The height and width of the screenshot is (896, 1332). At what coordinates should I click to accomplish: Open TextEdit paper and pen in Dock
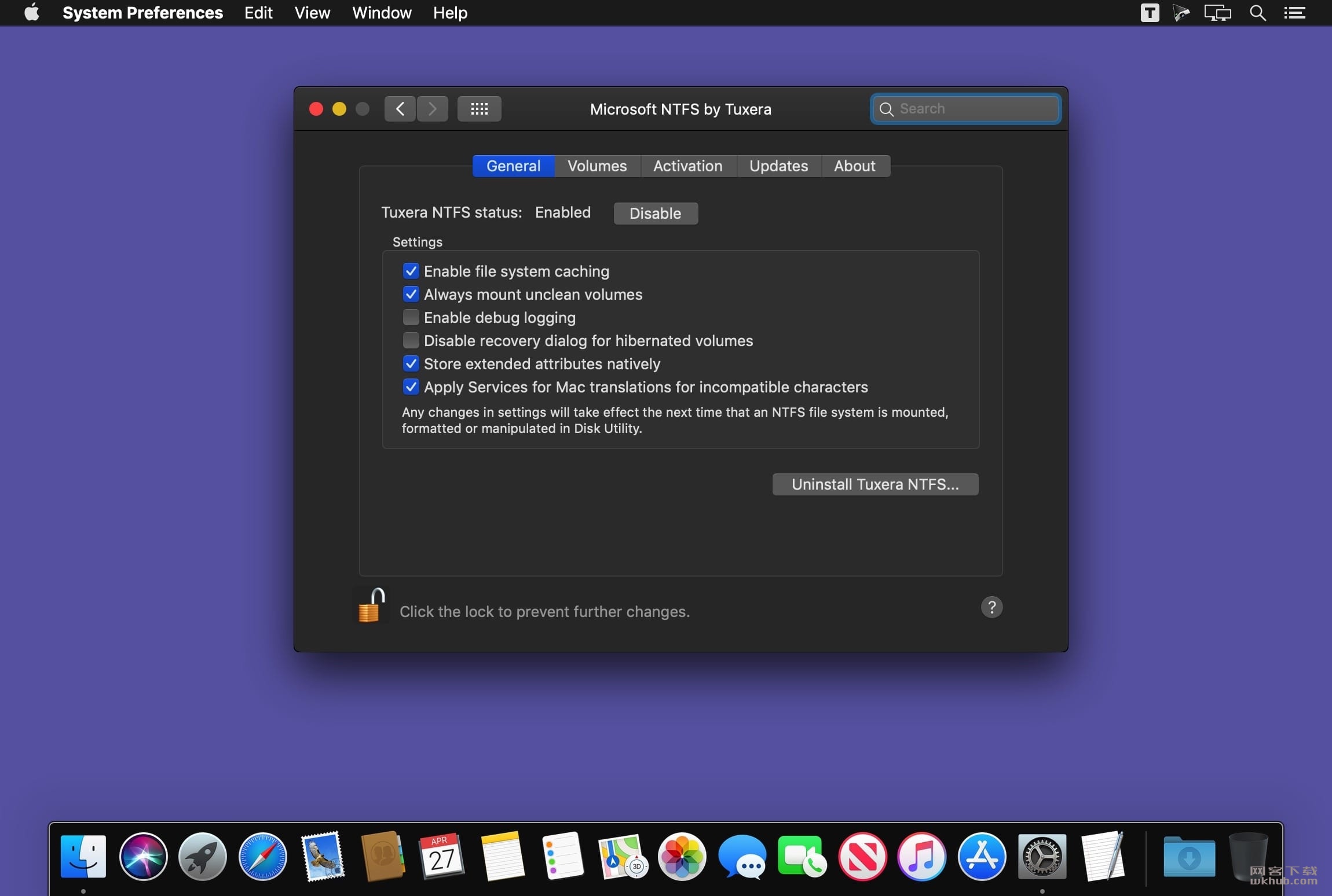point(1102,857)
